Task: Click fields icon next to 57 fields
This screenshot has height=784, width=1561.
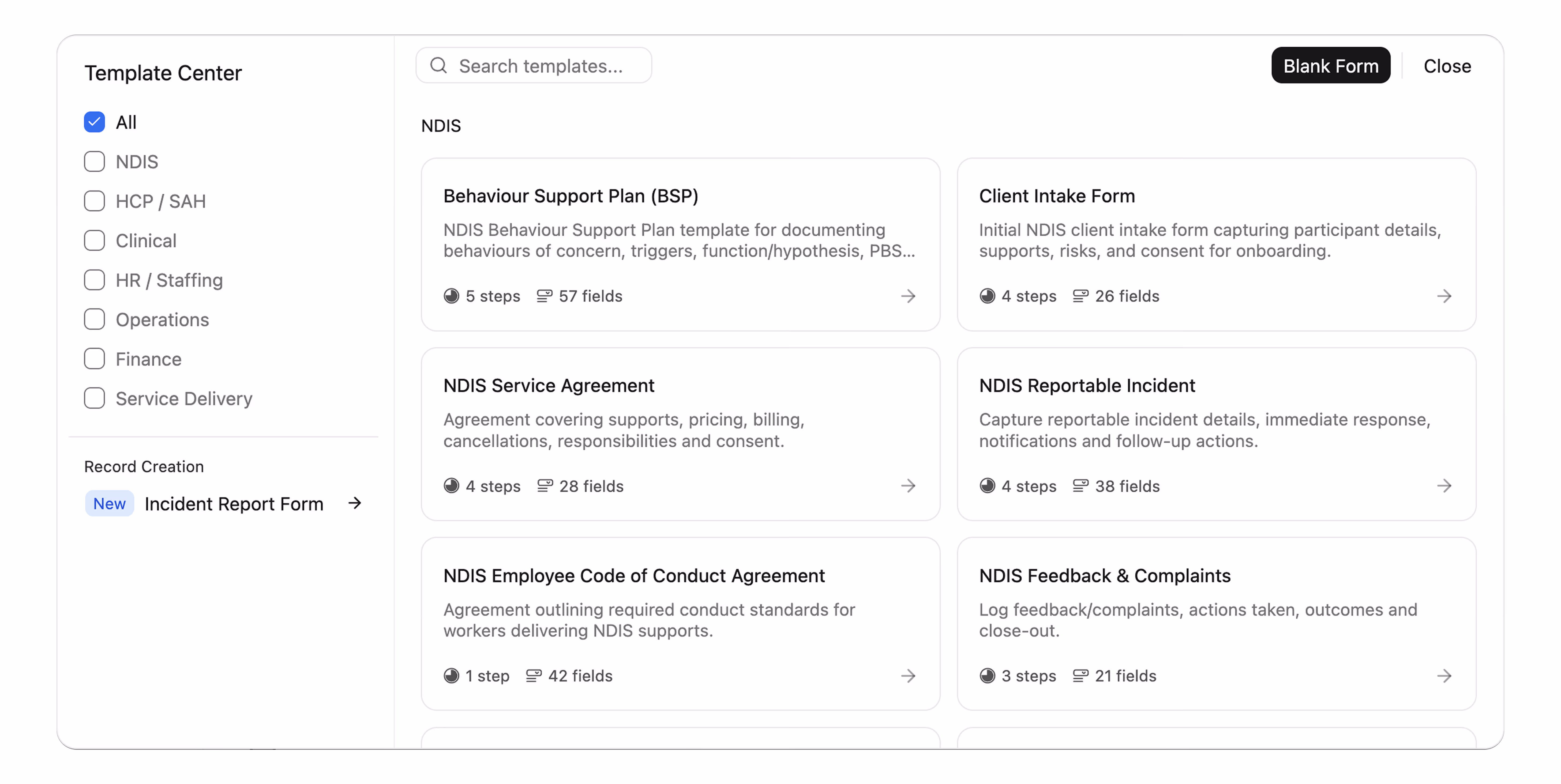Action: pyautogui.click(x=544, y=296)
